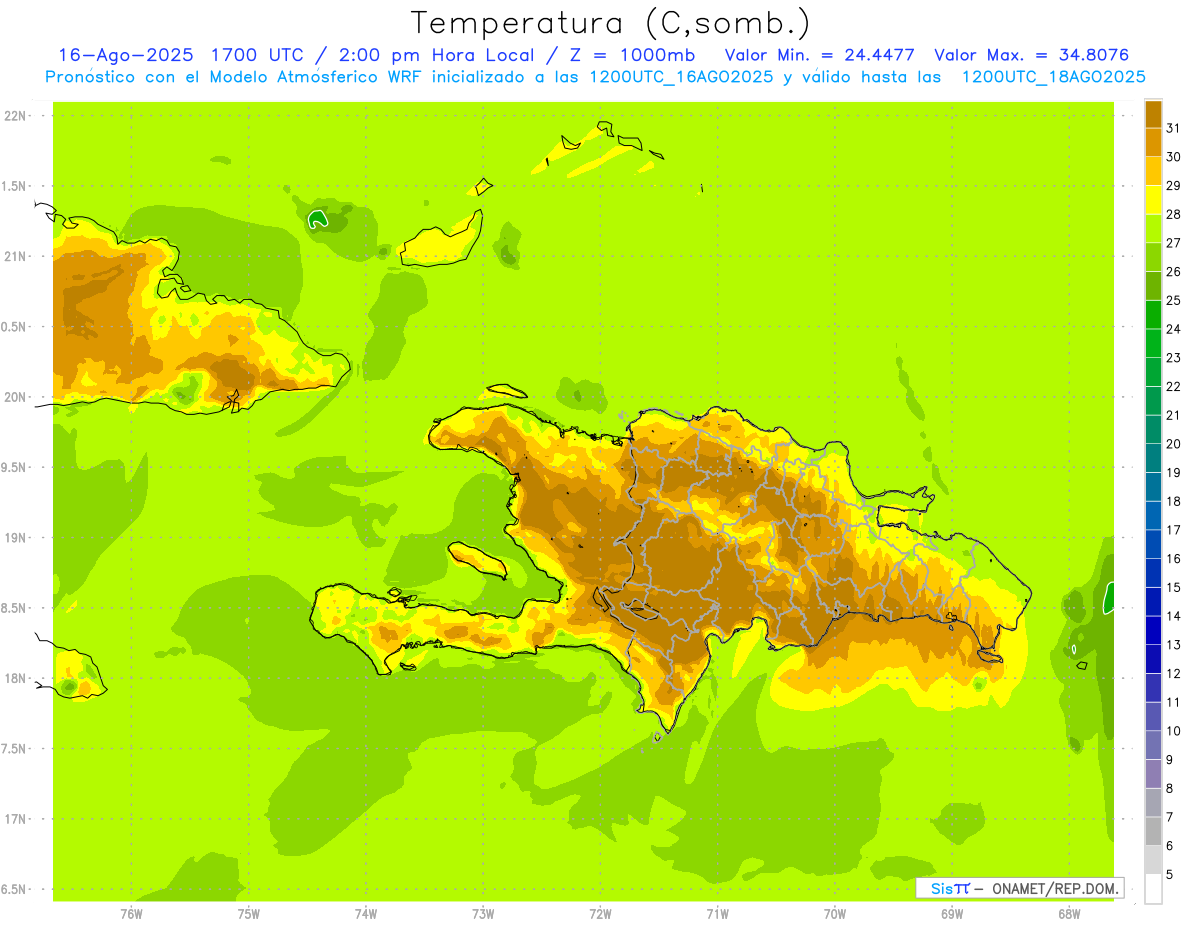Click the latitude label "20N"

coord(17,397)
